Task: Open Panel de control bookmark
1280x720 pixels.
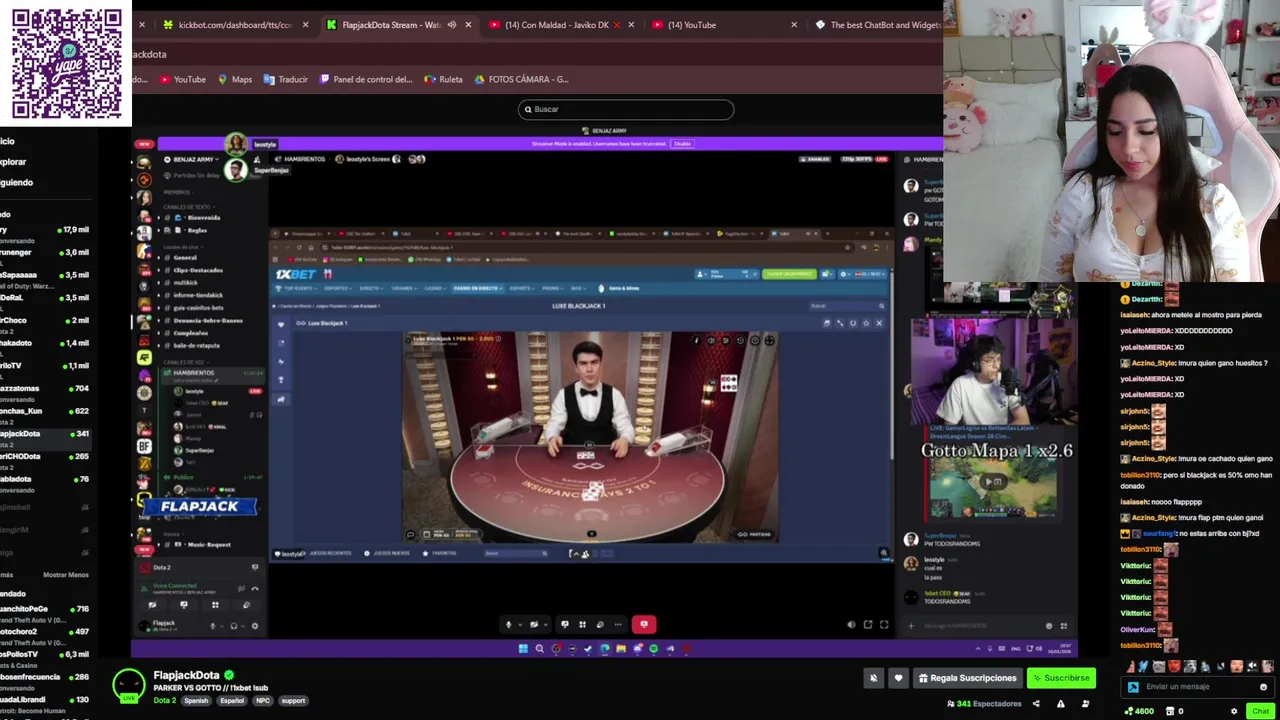Action: 366,79
